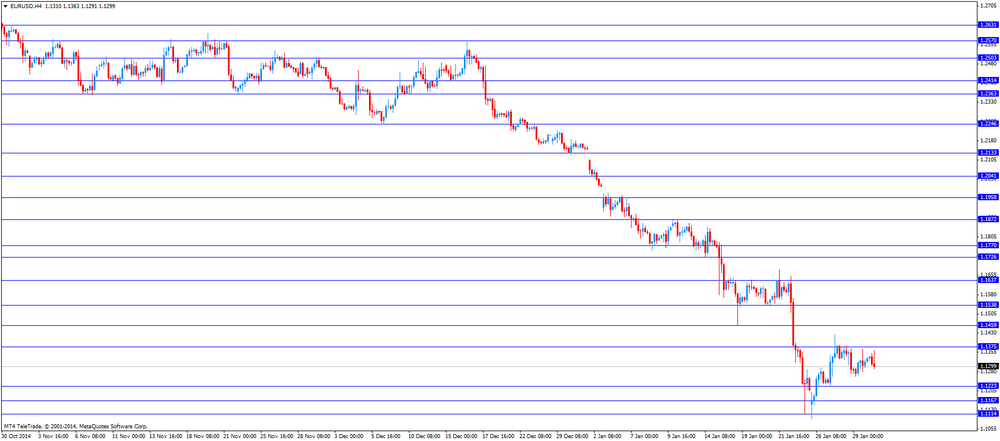Open the EURUSD,H4 chart menu triangle
Screen dimensions: 1000x441
[5, 5]
